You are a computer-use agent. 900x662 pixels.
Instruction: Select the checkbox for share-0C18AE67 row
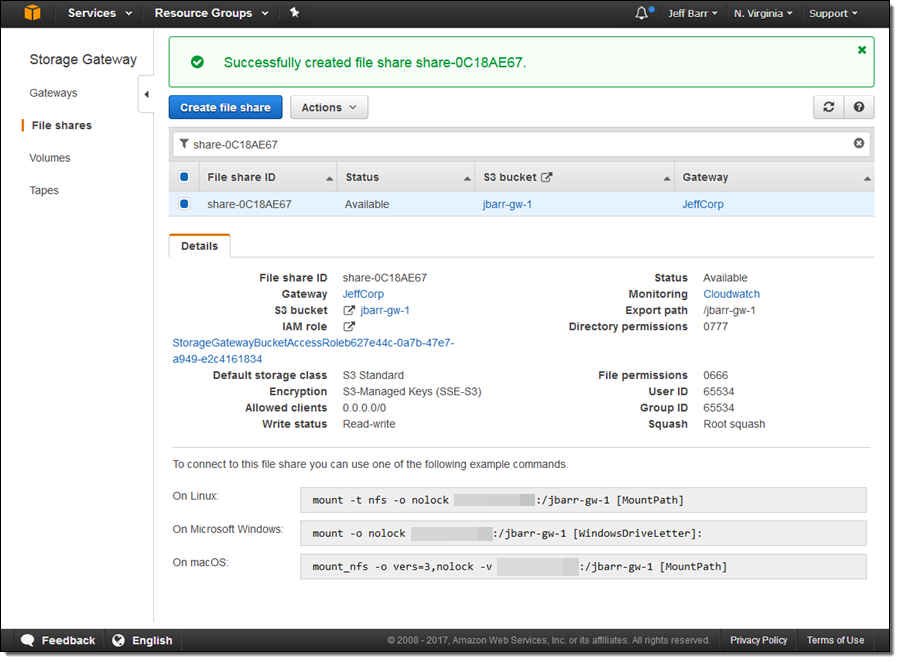tap(183, 203)
